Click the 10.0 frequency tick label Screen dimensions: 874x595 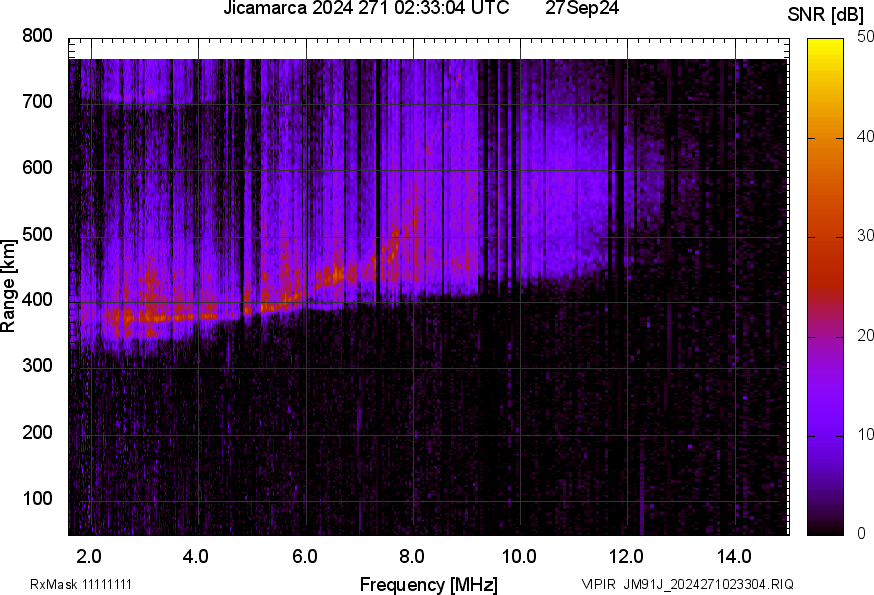519,557
